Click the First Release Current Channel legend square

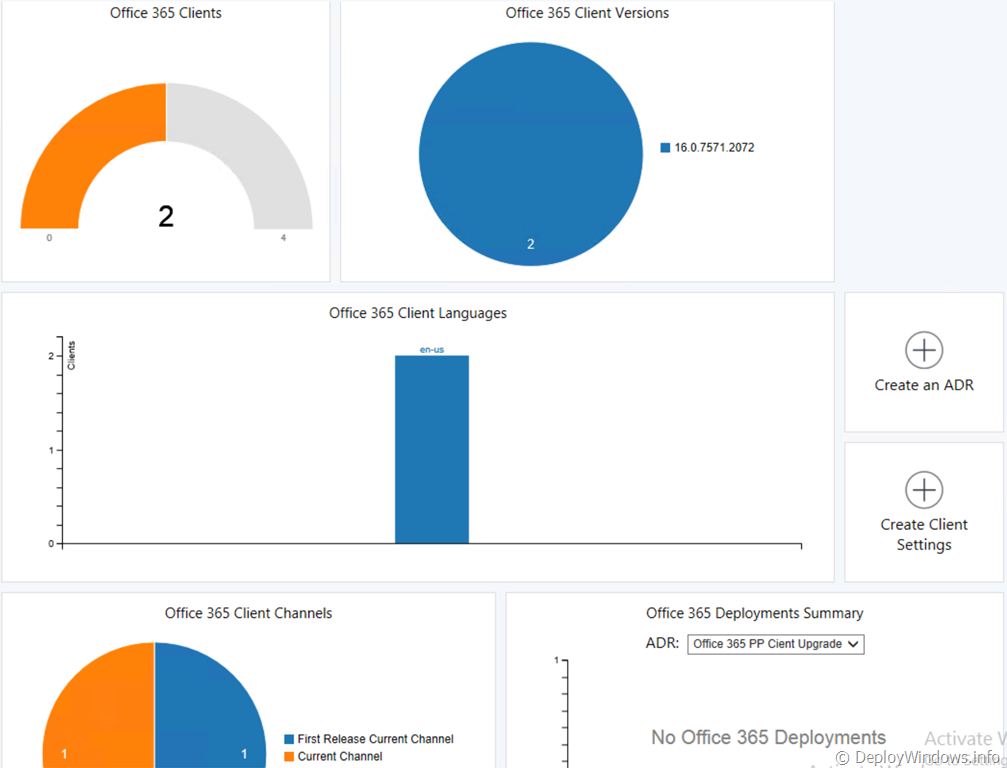pos(289,740)
